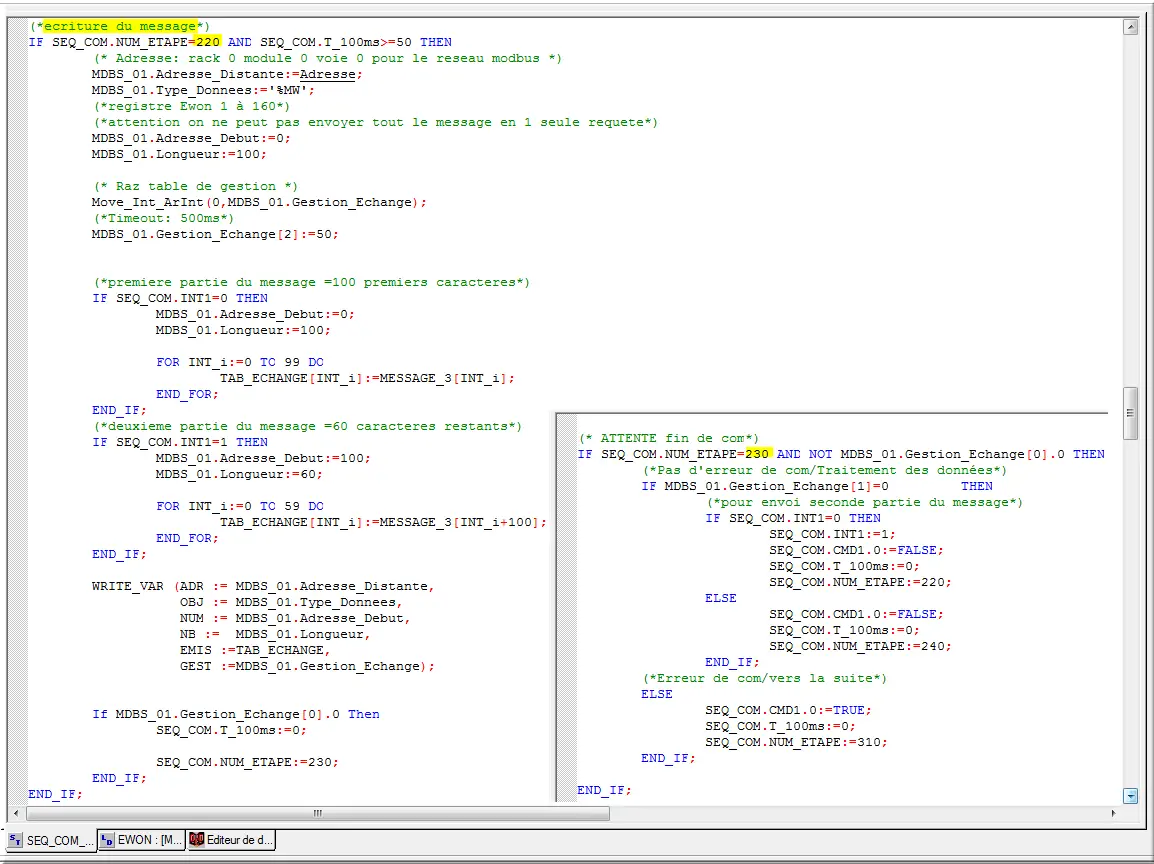The height and width of the screenshot is (864, 1154).
Task: Click the line "SEQ_COM.INT1:=1;"
Action: point(832,535)
